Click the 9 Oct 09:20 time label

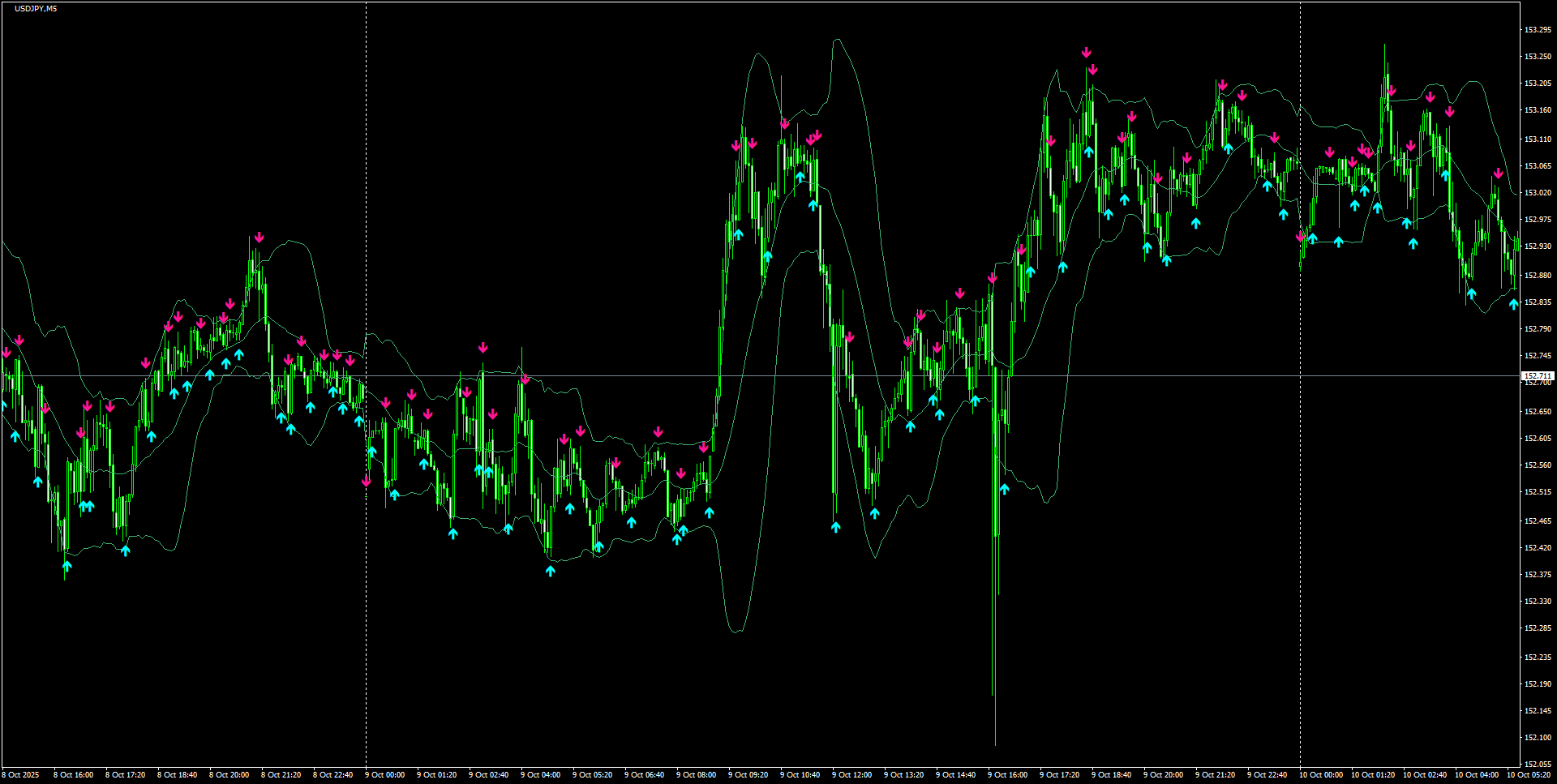coord(748,775)
